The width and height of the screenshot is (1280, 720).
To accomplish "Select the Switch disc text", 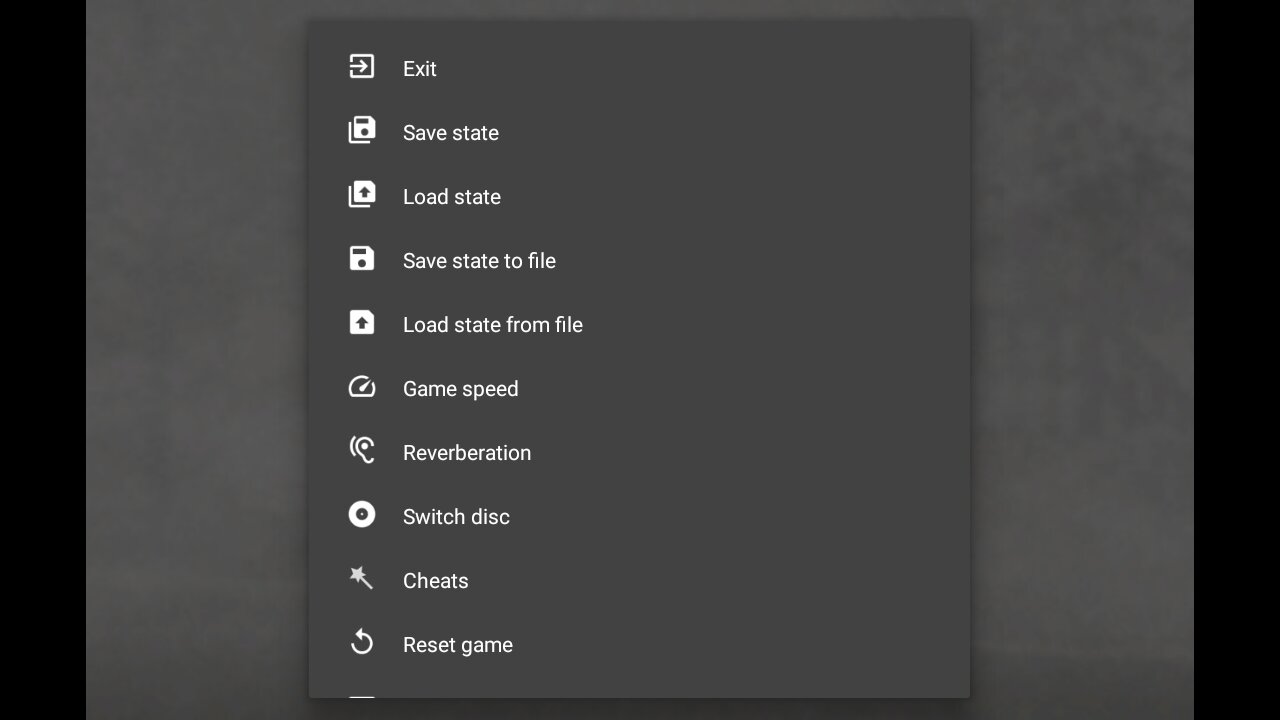I will [x=456, y=517].
